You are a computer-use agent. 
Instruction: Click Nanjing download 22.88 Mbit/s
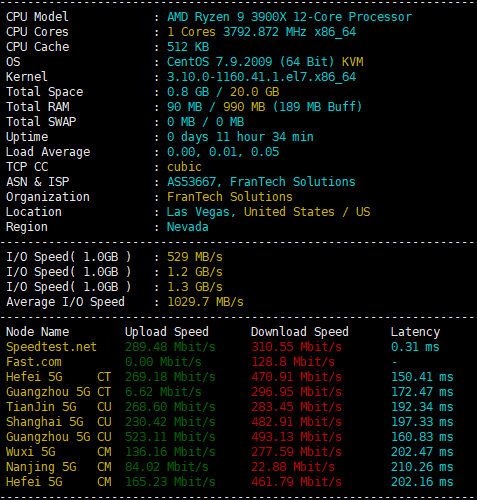click(x=293, y=467)
